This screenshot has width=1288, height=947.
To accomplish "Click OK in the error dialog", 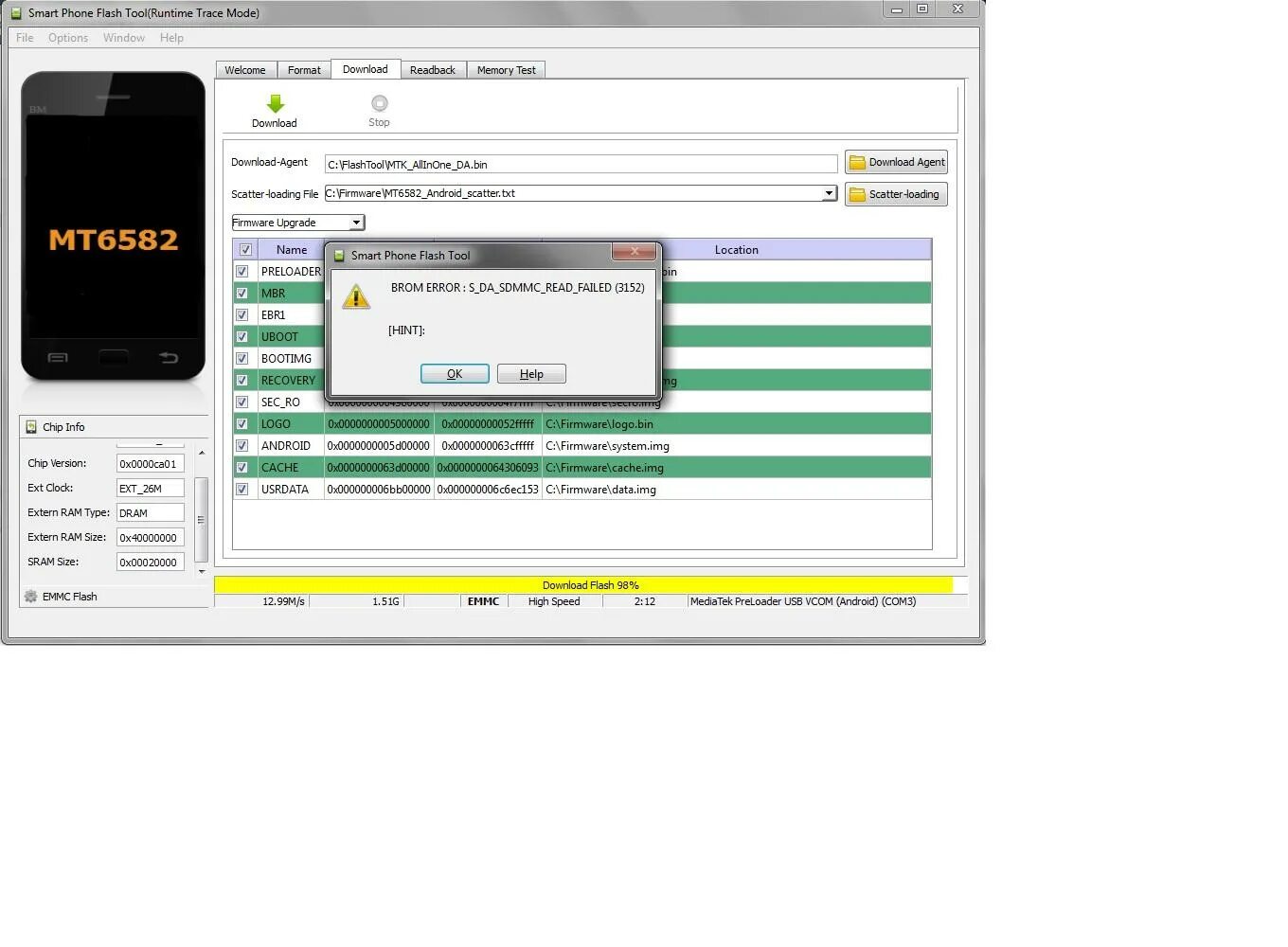I will pyautogui.click(x=455, y=374).
